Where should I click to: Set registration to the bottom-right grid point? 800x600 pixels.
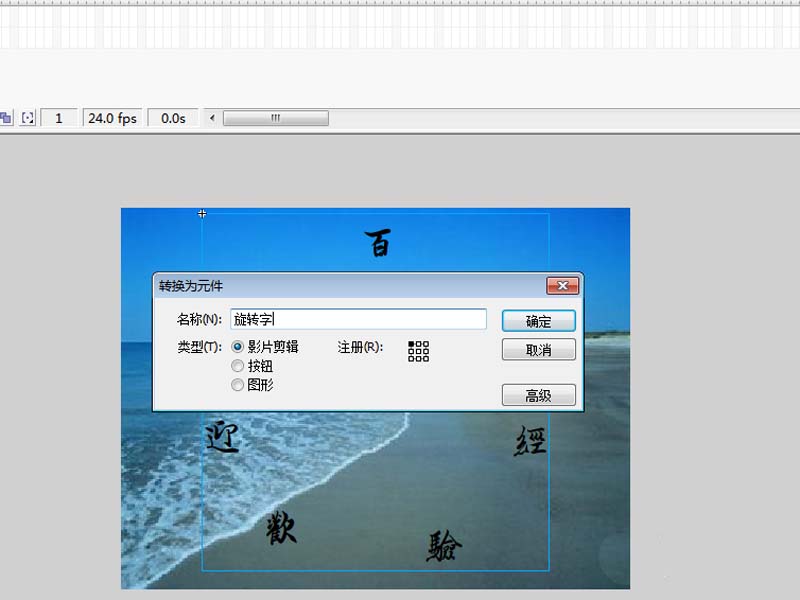(426, 359)
